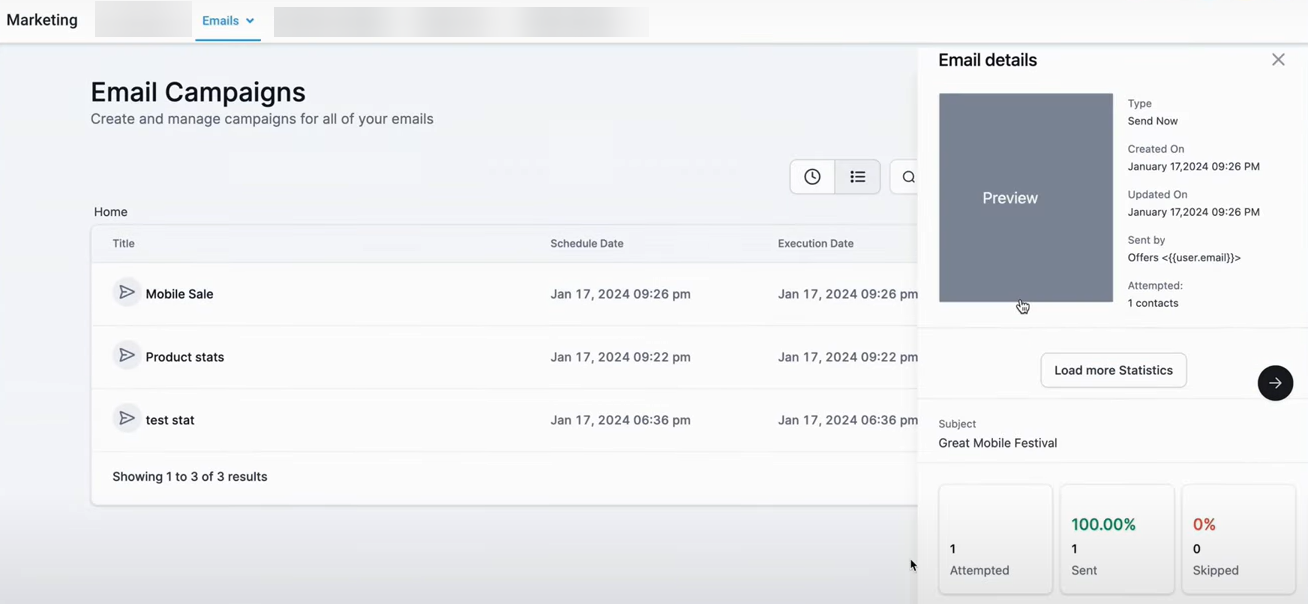This screenshot has height=604, width=1308.
Task: Click the send icon for Product stats
Action: click(126, 356)
